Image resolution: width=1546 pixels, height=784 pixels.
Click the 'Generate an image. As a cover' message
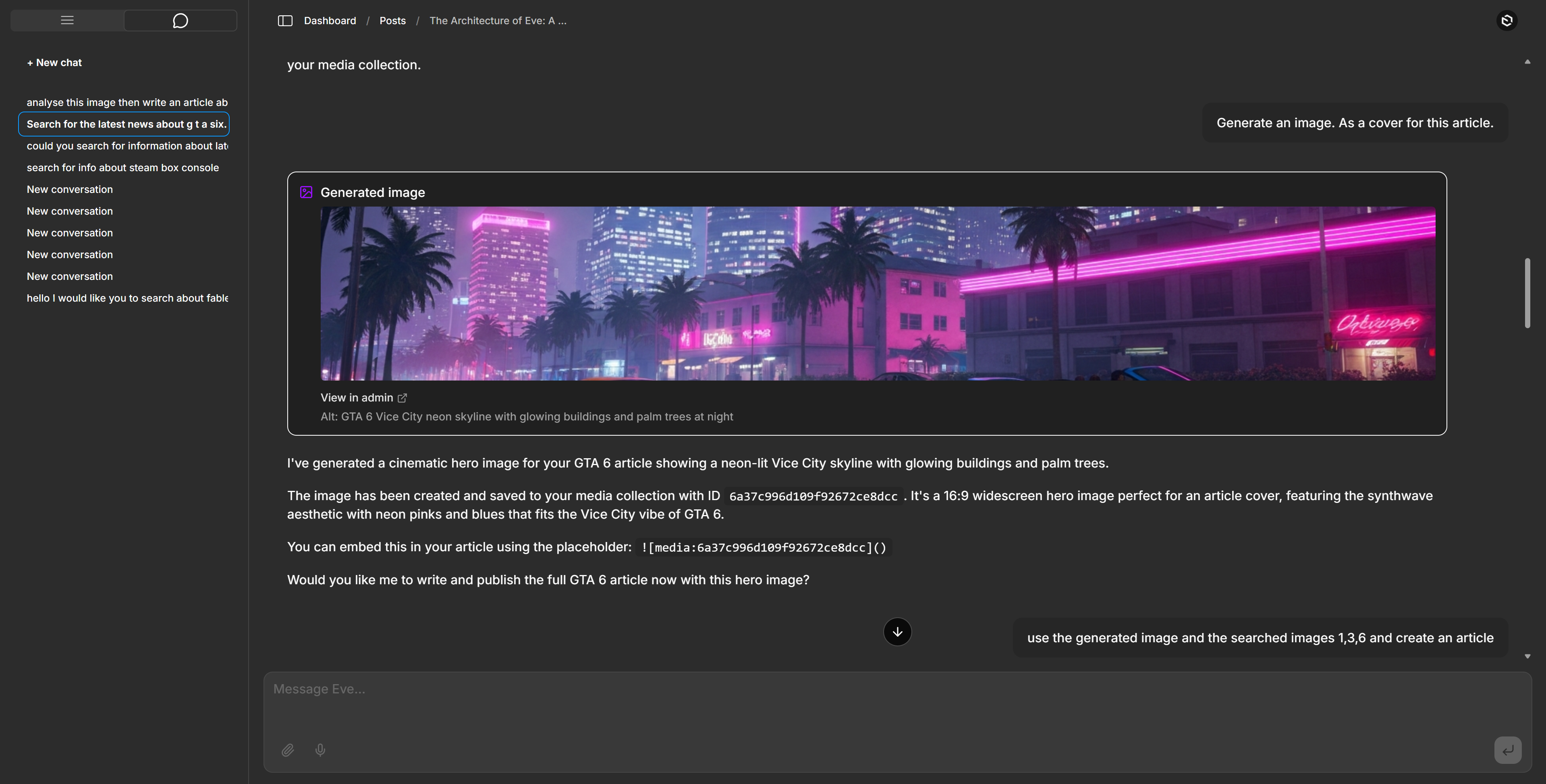(x=1355, y=123)
